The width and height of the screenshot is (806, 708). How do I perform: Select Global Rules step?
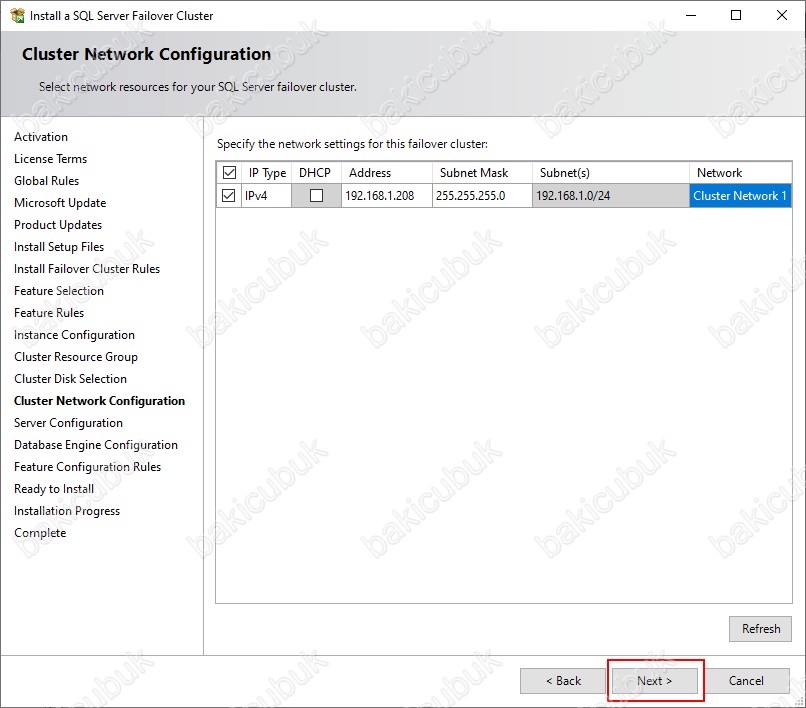coord(47,181)
